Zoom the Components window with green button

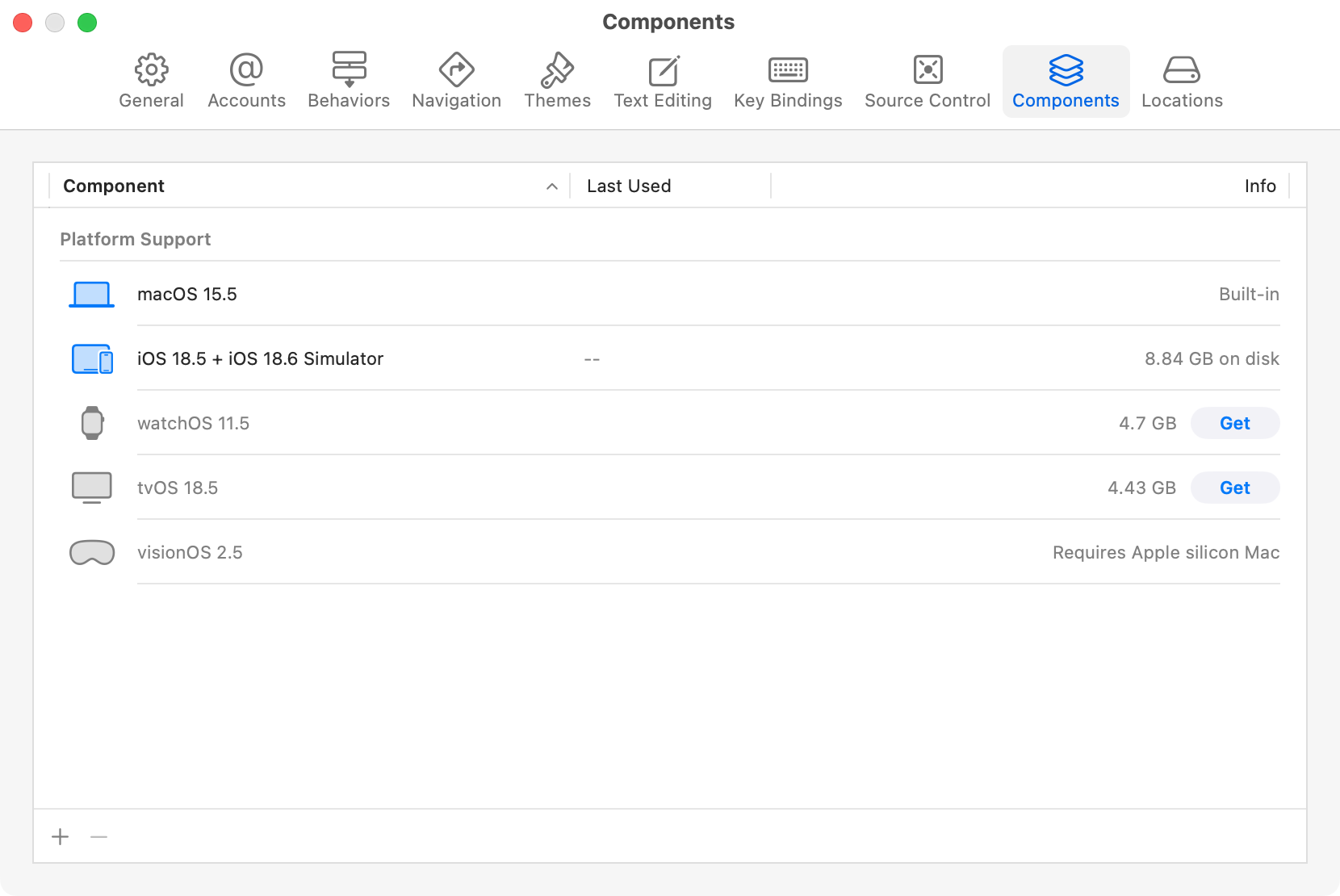87,23
